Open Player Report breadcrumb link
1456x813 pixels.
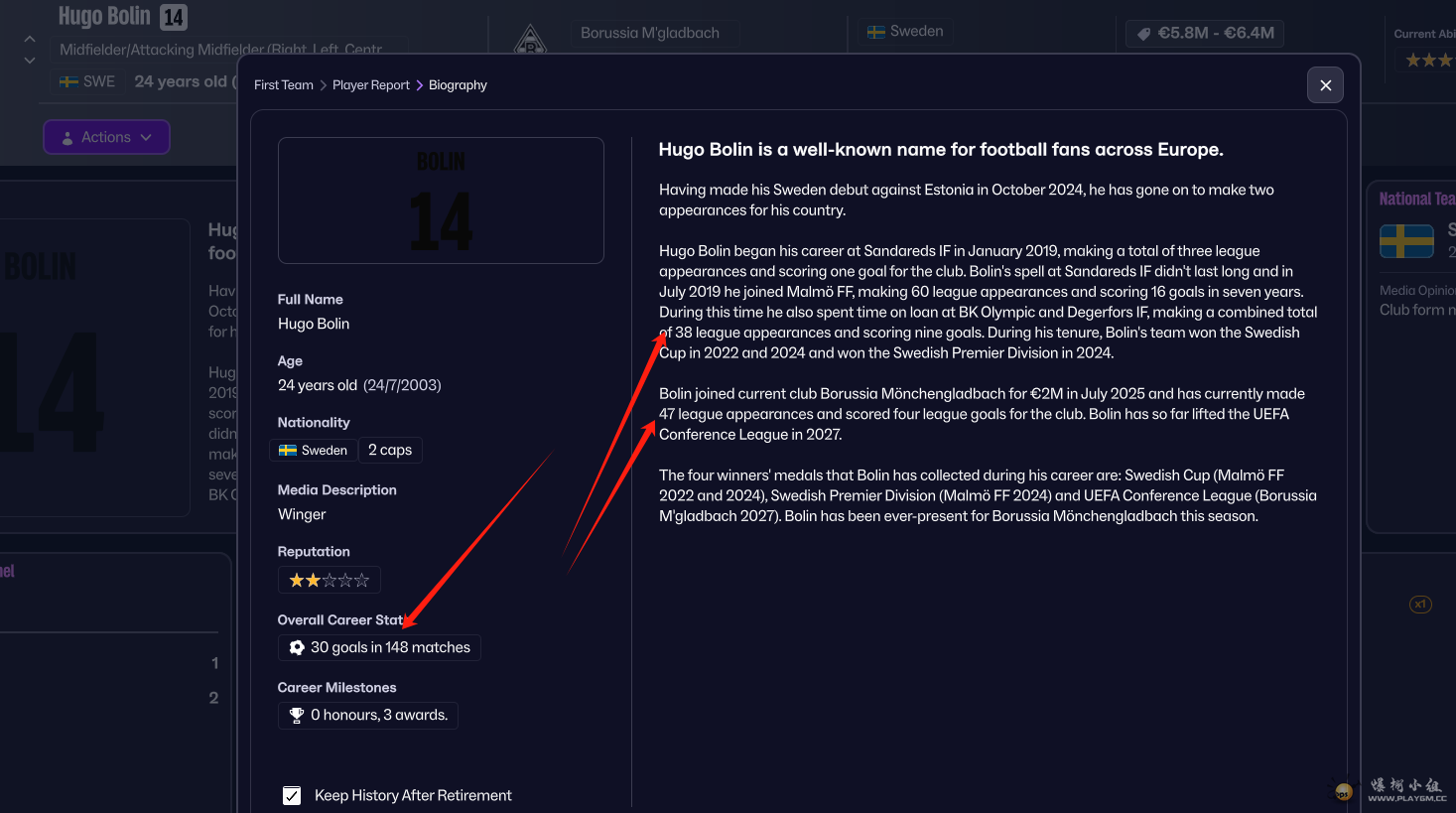(x=371, y=85)
